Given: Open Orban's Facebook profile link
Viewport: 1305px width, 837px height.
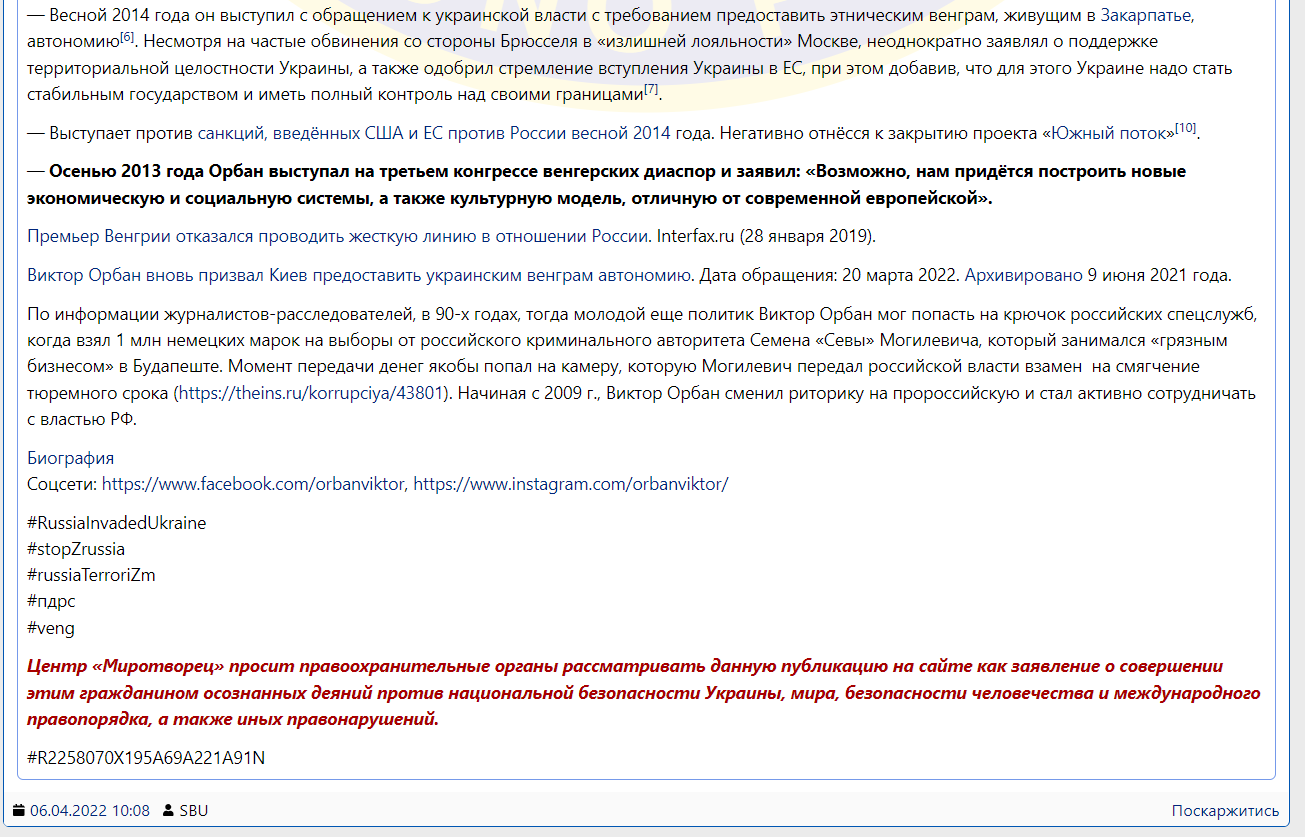Looking at the screenshot, I should [x=255, y=484].
